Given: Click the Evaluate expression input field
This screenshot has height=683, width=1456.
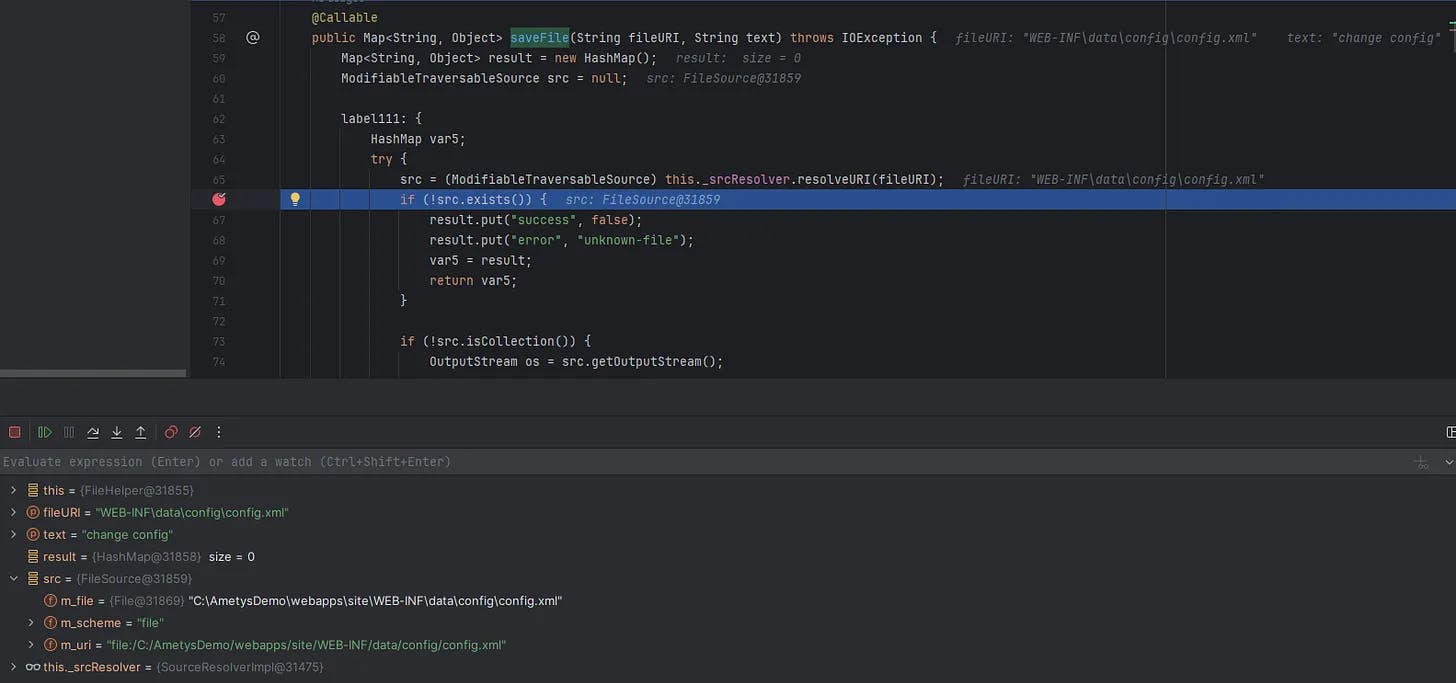Looking at the screenshot, I should click(x=600, y=462).
